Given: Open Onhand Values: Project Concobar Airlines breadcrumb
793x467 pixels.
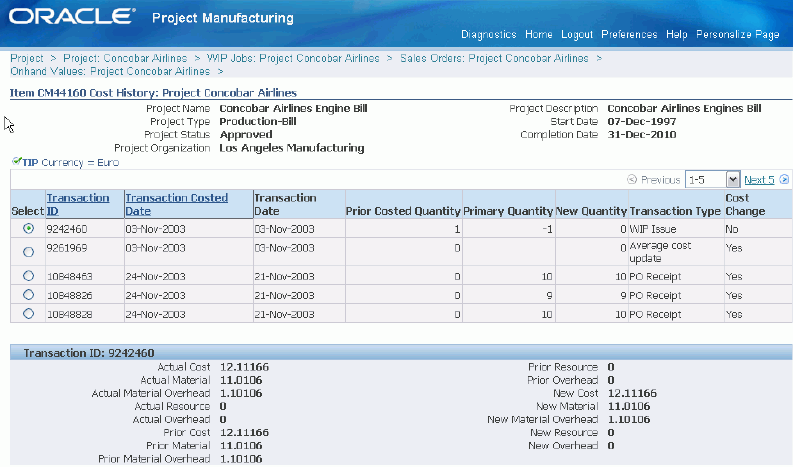Looking at the screenshot, I should [x=110, y=71].
